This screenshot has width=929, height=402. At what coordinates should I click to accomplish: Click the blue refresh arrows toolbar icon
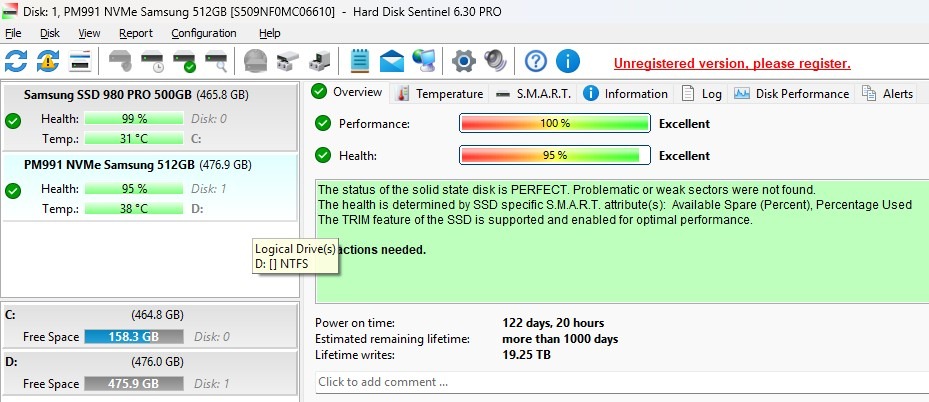(x=16, y=61)
